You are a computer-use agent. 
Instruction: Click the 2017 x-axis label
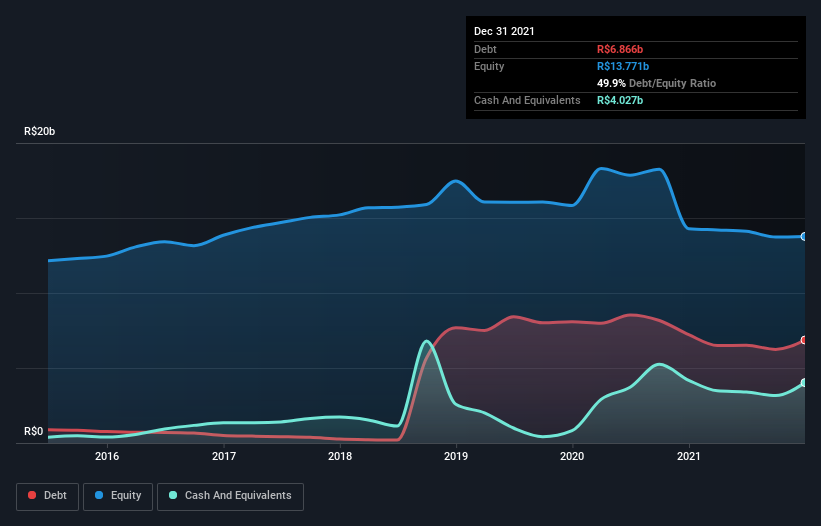pos(224,456)
